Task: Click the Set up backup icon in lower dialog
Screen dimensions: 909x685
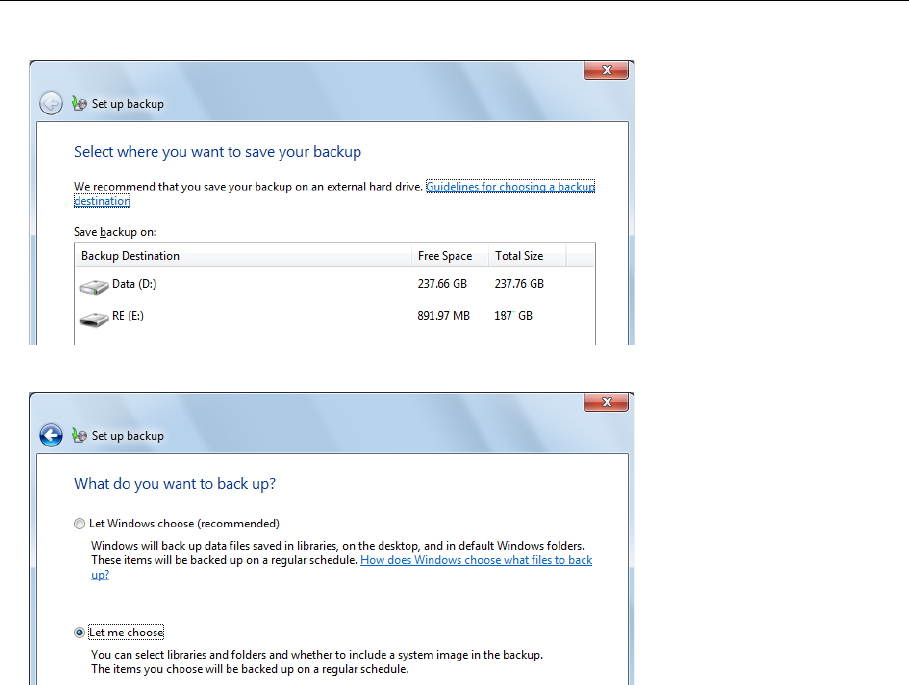Action: coord(79,435)
